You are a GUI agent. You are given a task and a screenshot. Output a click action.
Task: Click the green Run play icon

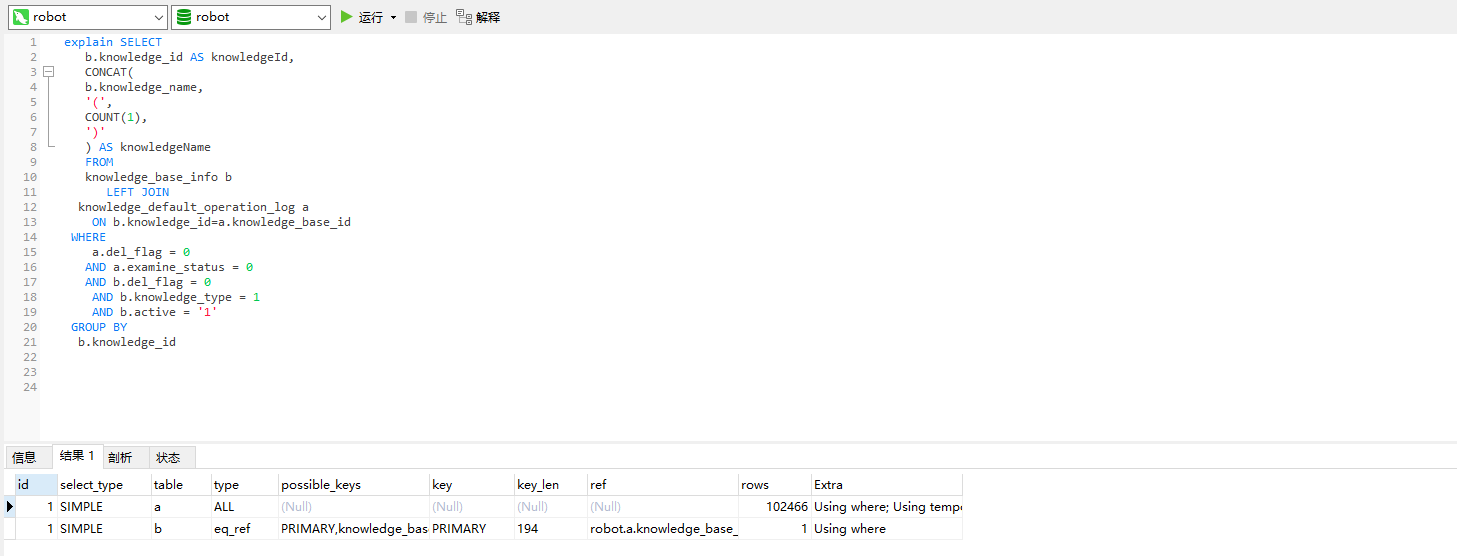(x=347, y=17)
